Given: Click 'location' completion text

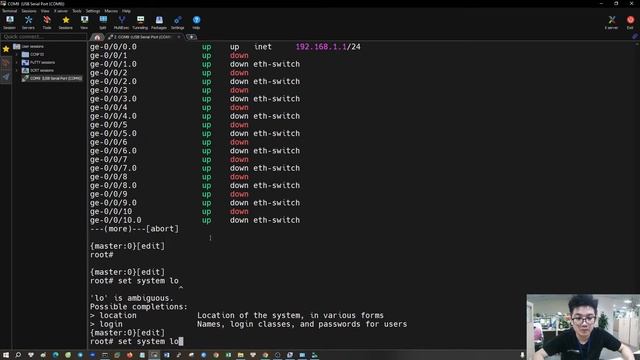Looking at the screenshot, I should click(x=118, y=316).
